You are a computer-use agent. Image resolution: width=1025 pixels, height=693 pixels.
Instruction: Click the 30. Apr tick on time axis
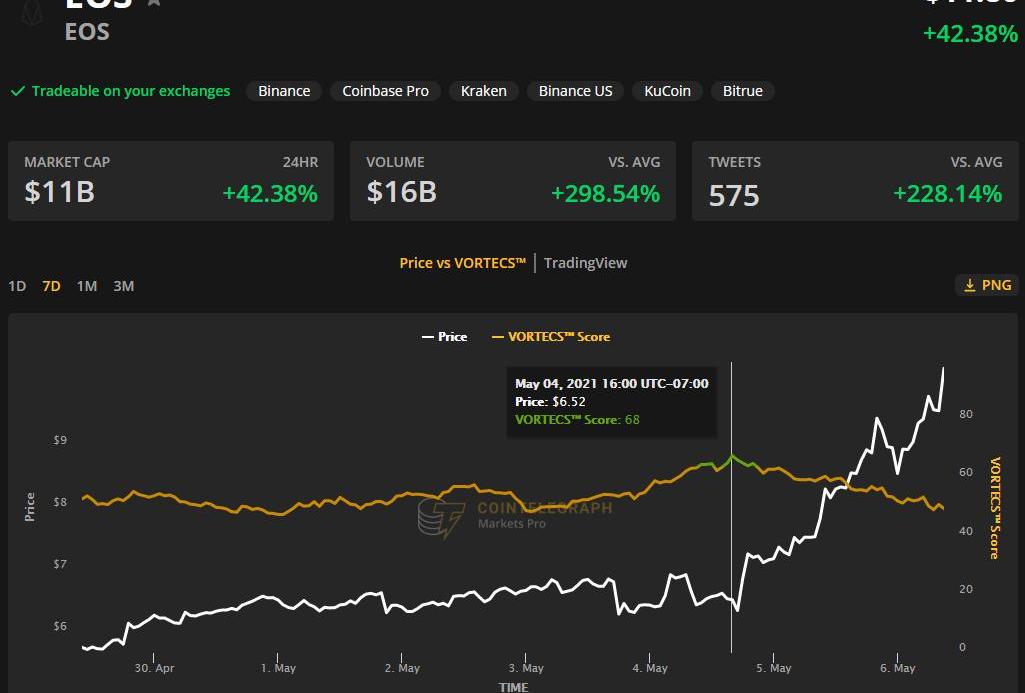click(154, 668)
